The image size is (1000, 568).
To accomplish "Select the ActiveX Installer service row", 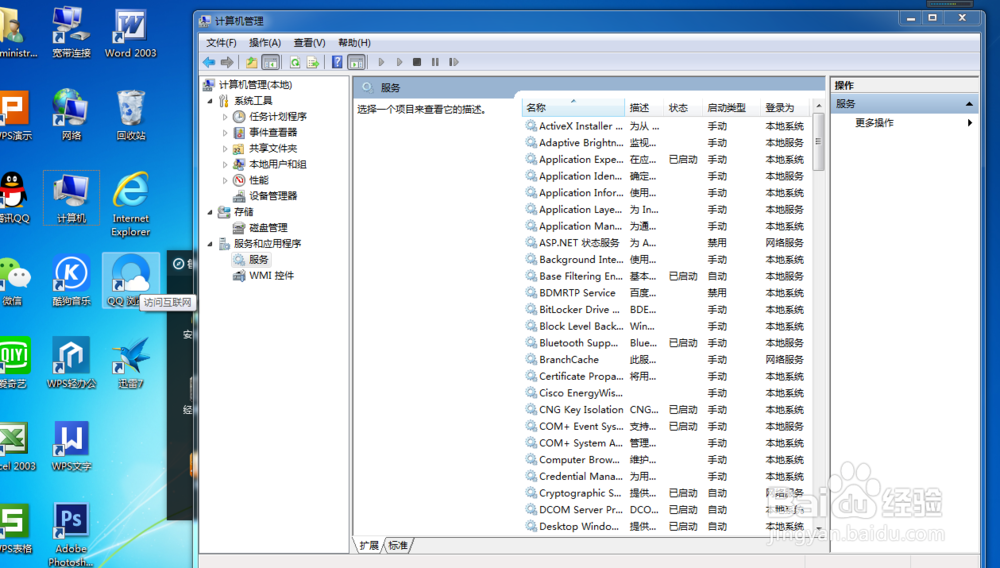I will point(666,126).
